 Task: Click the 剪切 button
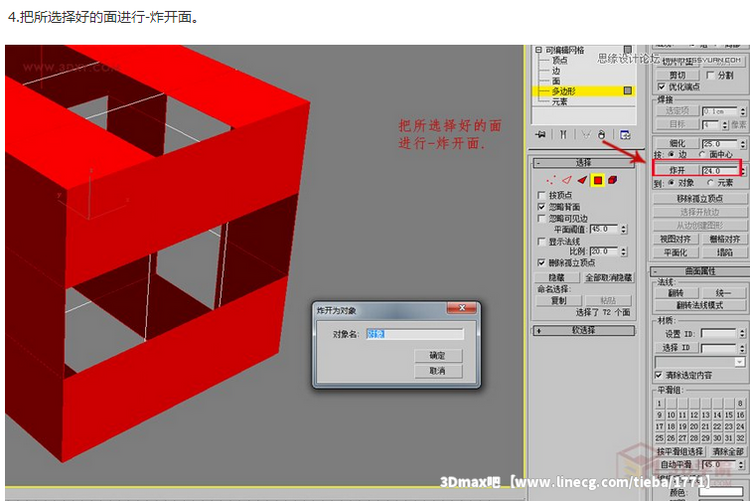click(x=677, y=75)
